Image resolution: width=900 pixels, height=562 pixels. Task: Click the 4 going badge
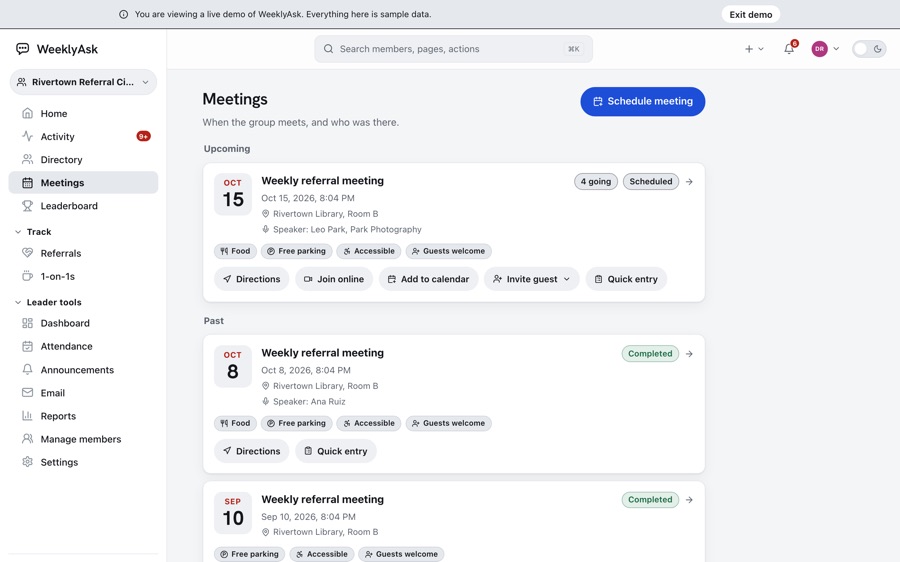[x=596, y=181]
